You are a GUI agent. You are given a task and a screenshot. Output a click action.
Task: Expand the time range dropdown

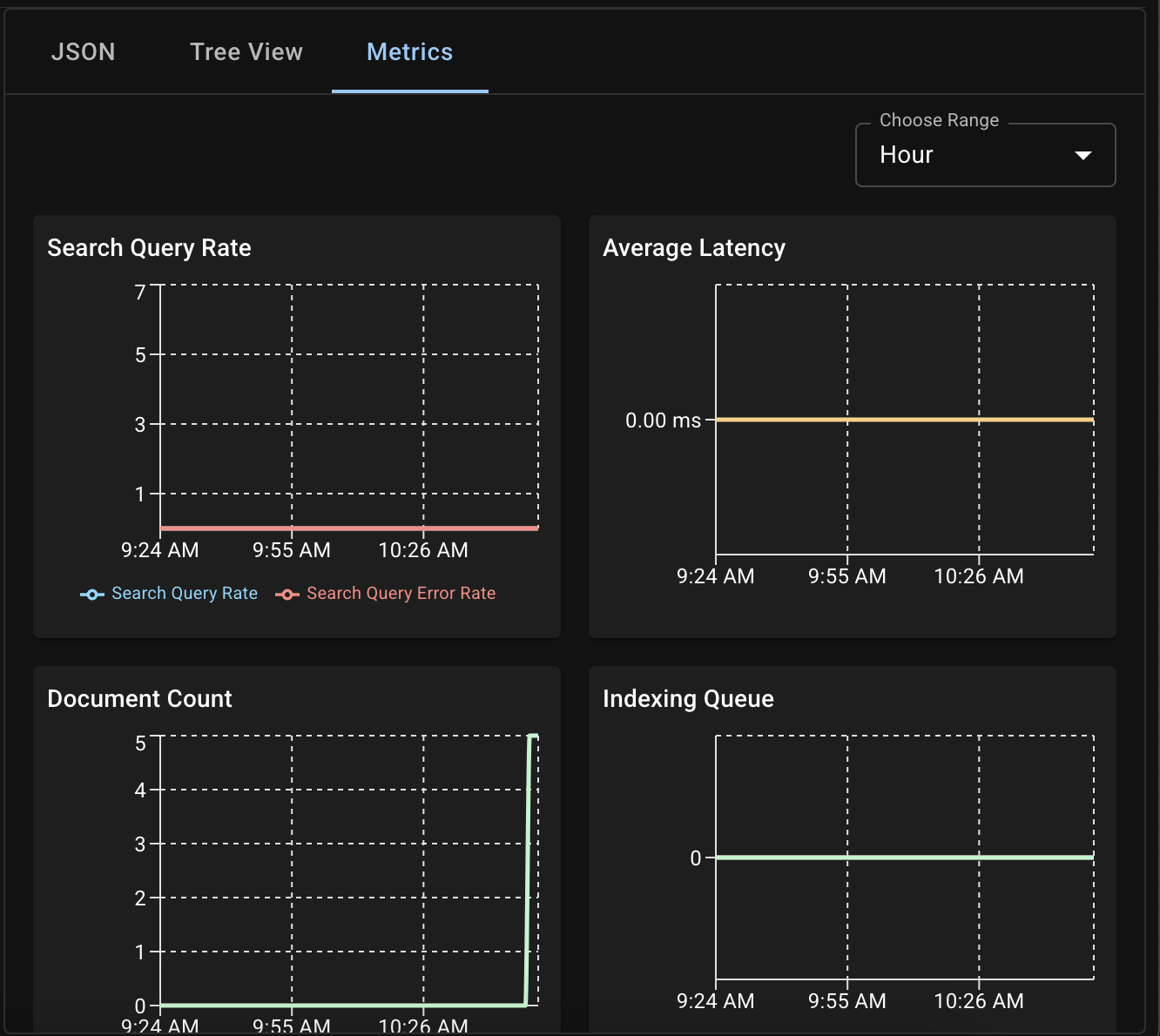point(985,155)
